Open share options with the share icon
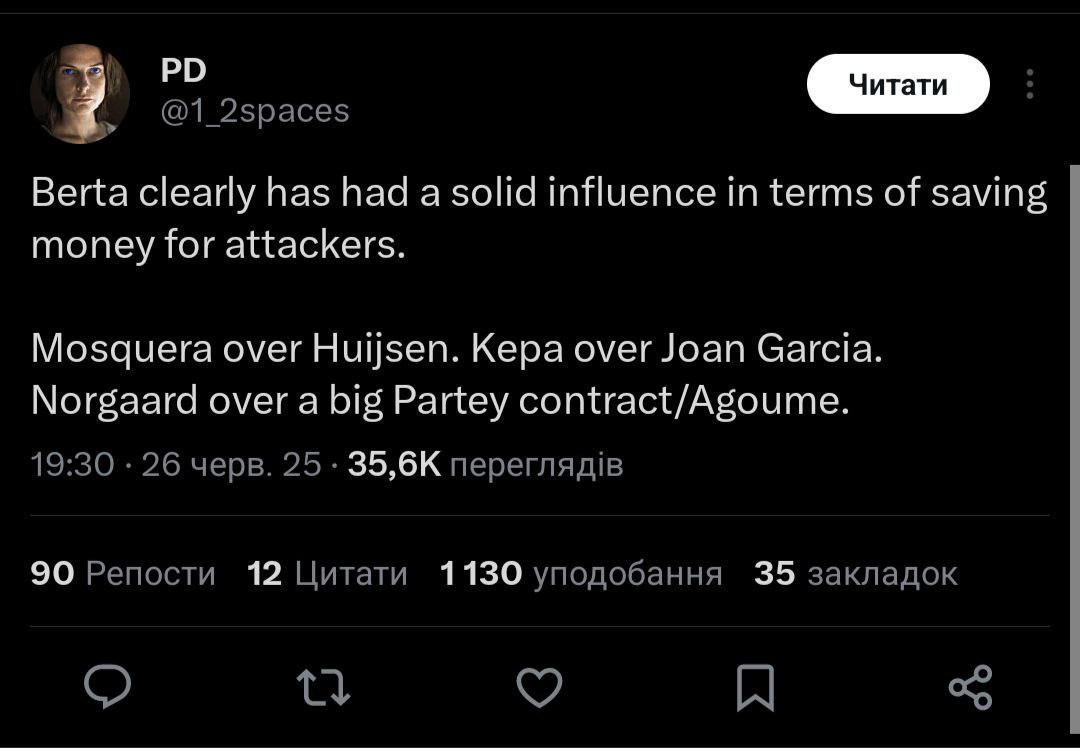The width and height of the screenshot is (1080, 748). tap(970, 687)
